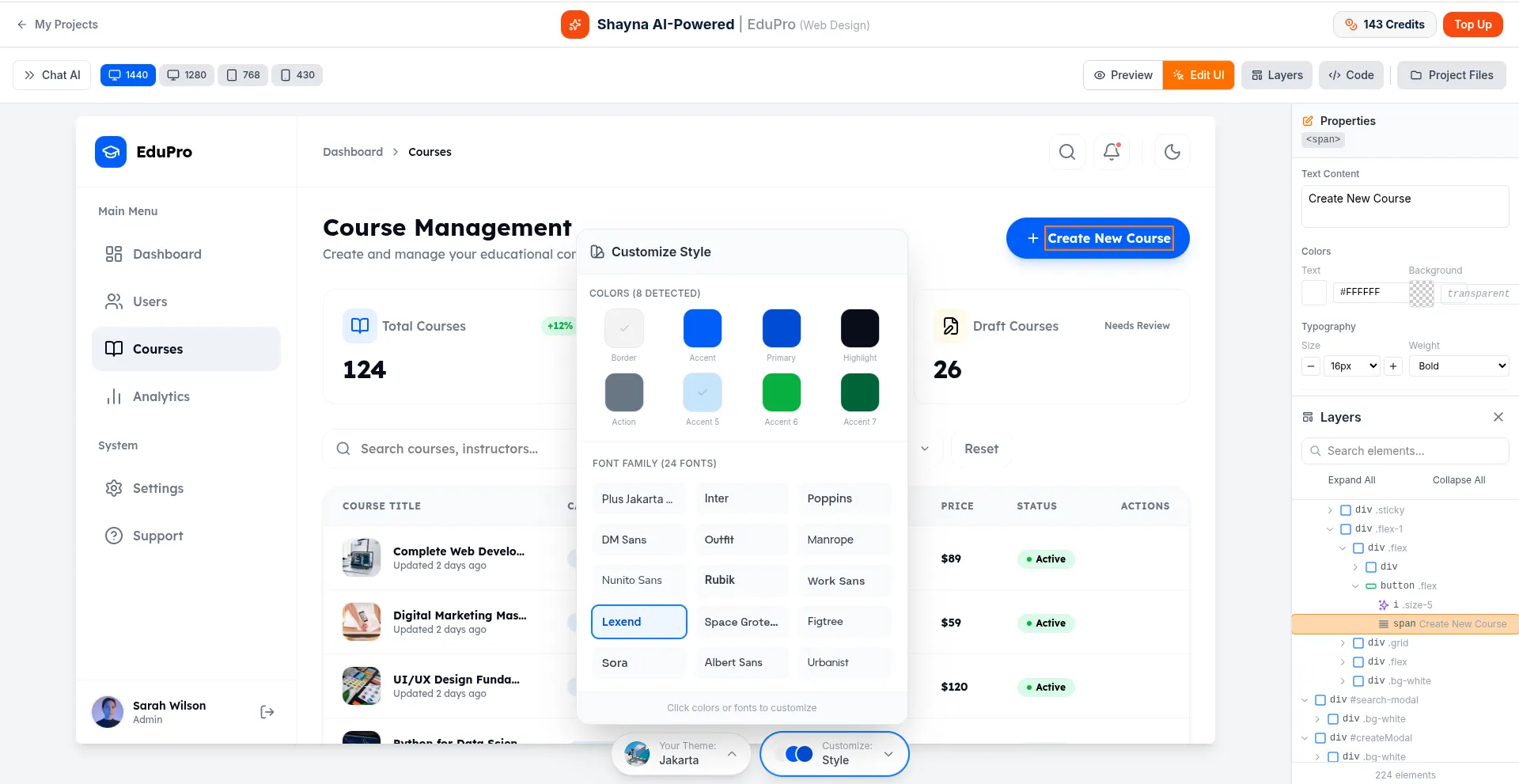Click the Top Up button

[1472, 25]
